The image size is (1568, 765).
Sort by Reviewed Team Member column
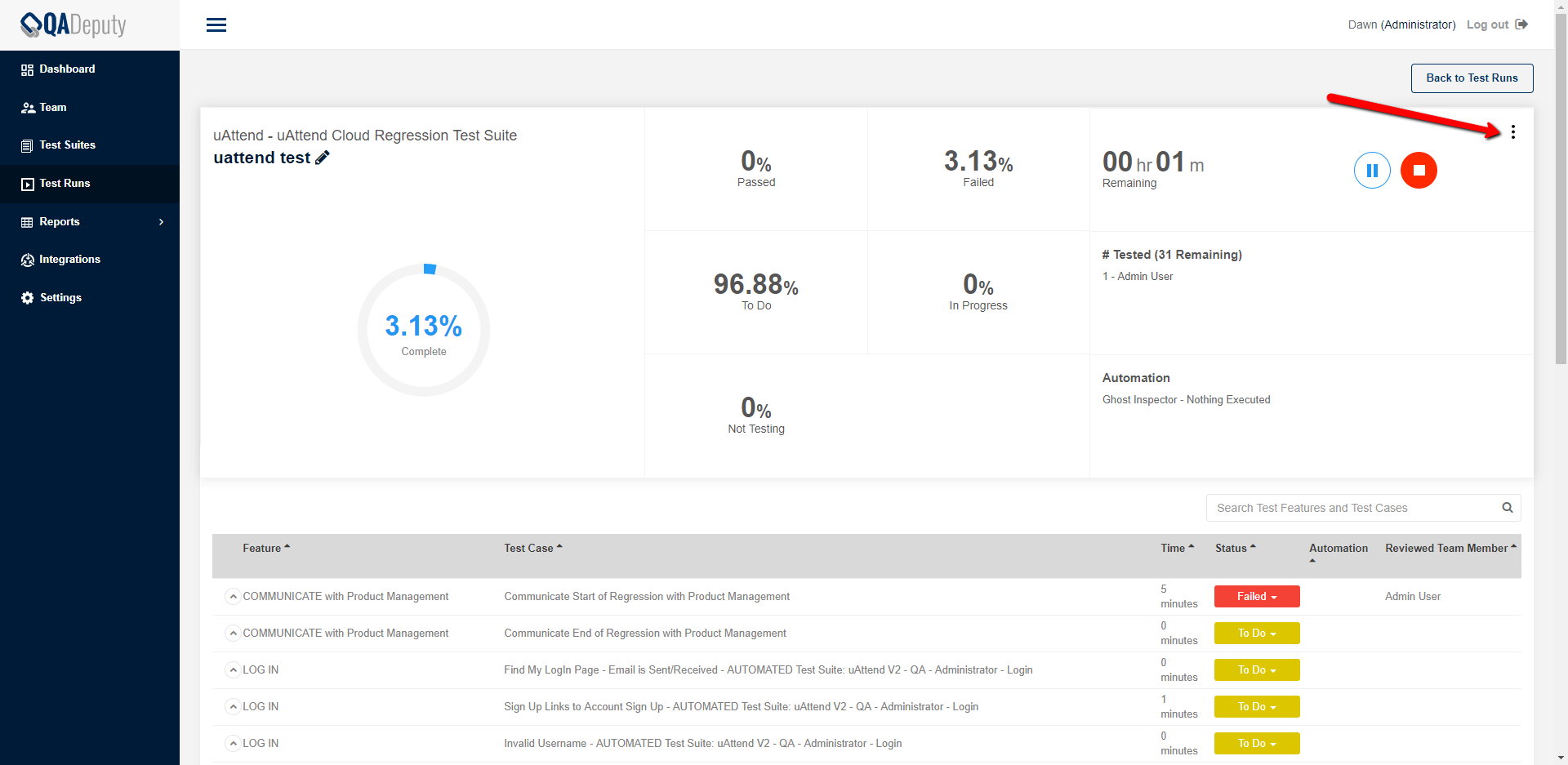click(x=1450, y=549)
